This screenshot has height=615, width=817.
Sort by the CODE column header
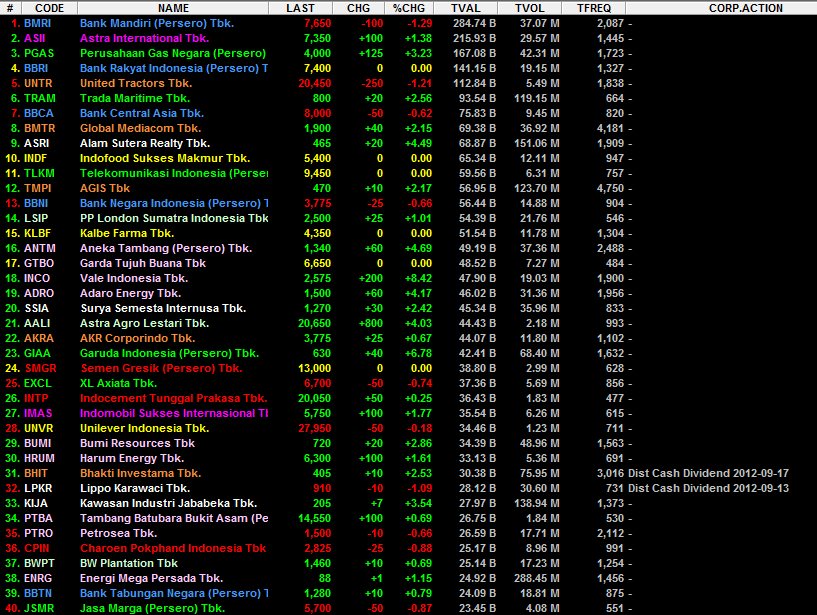(49, 8)
